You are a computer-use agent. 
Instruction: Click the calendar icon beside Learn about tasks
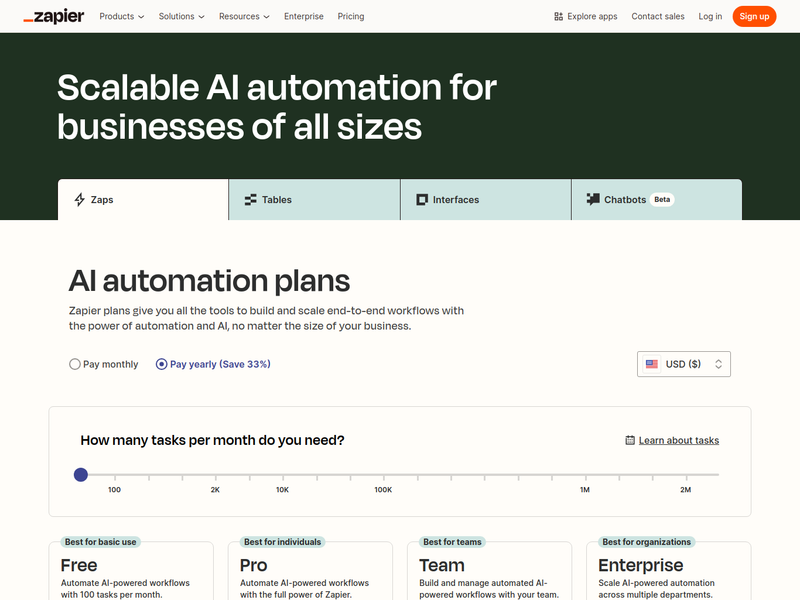click(x=630, y=440)
